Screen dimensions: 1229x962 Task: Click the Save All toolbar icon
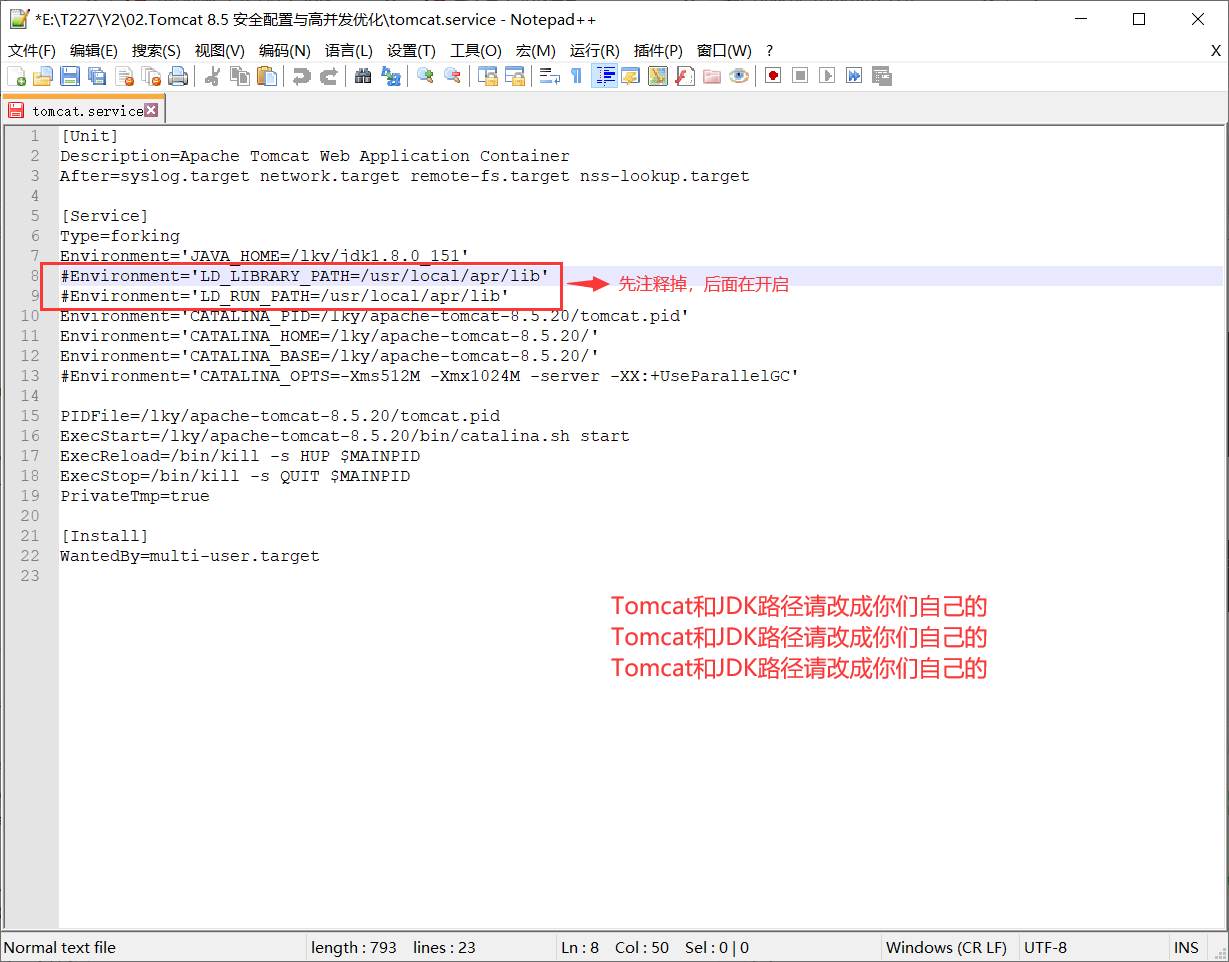(97, 76)
